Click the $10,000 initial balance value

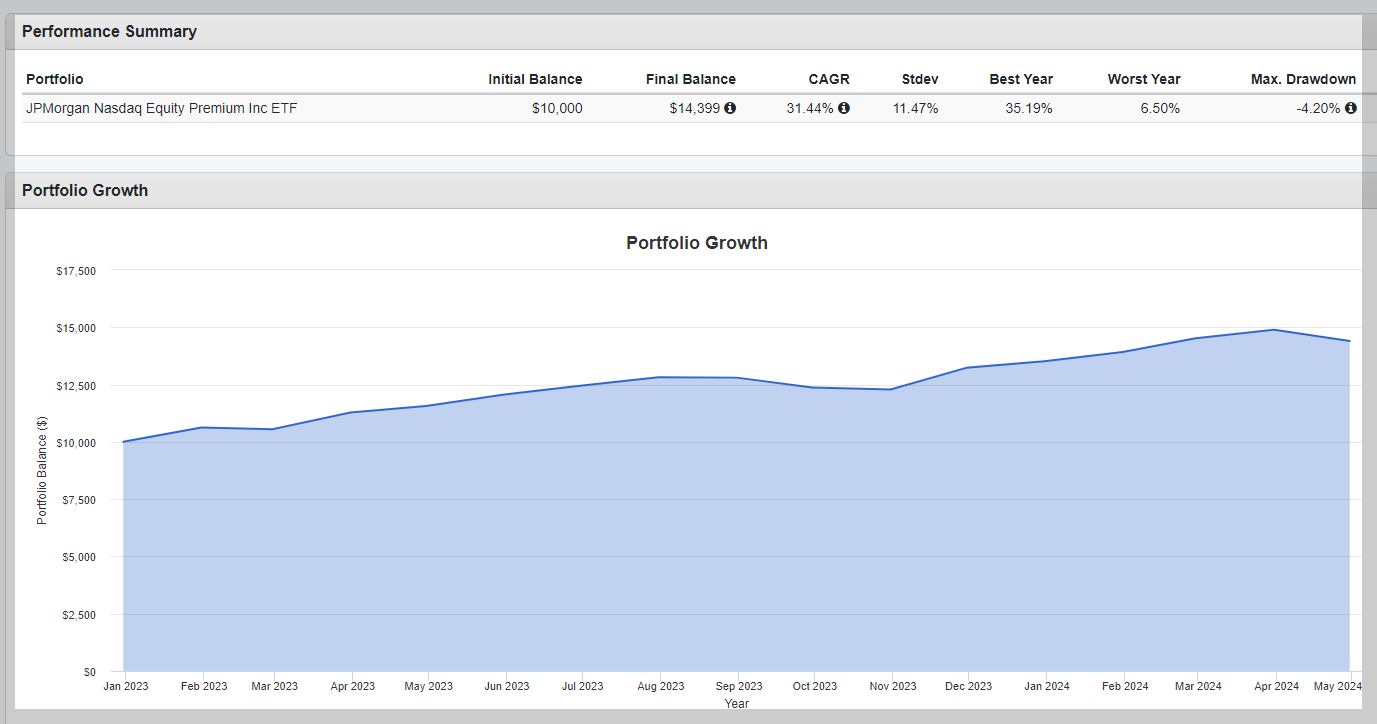pos(557,108)
